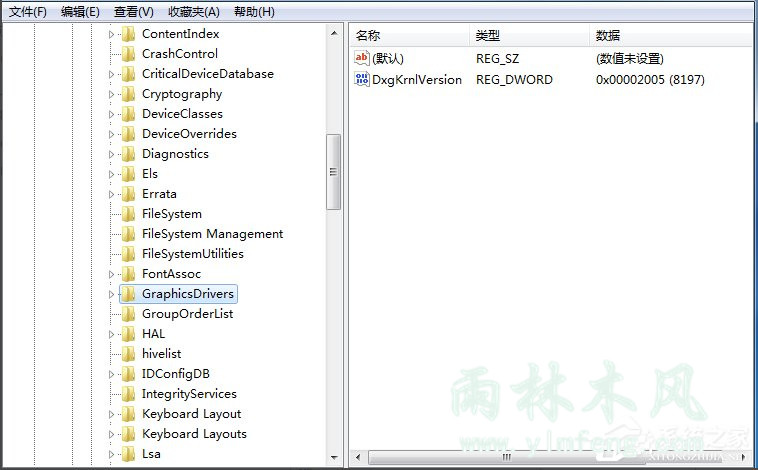The image size is (758, 470).
Task: Click the Els folder icon
Action: 128,174
